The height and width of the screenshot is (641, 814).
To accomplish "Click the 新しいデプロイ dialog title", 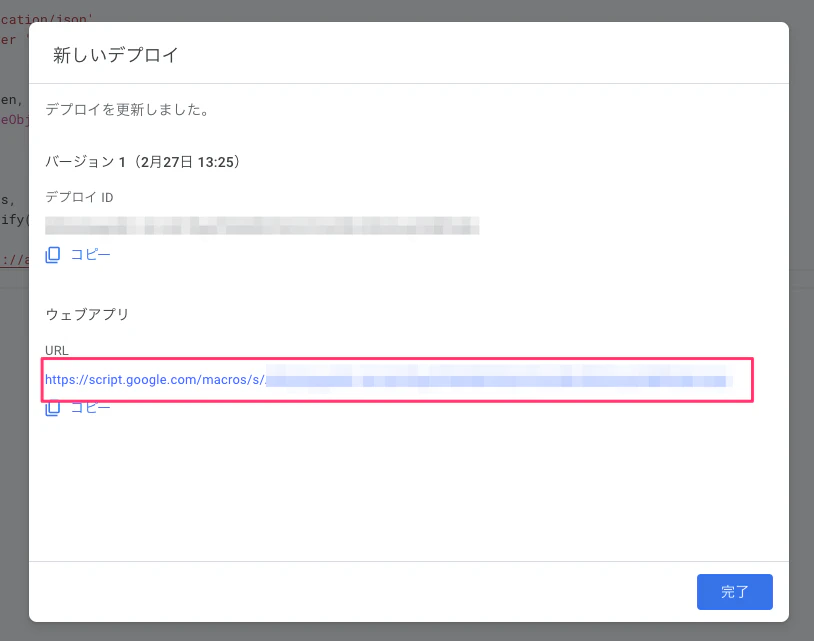I will [116, 55].
